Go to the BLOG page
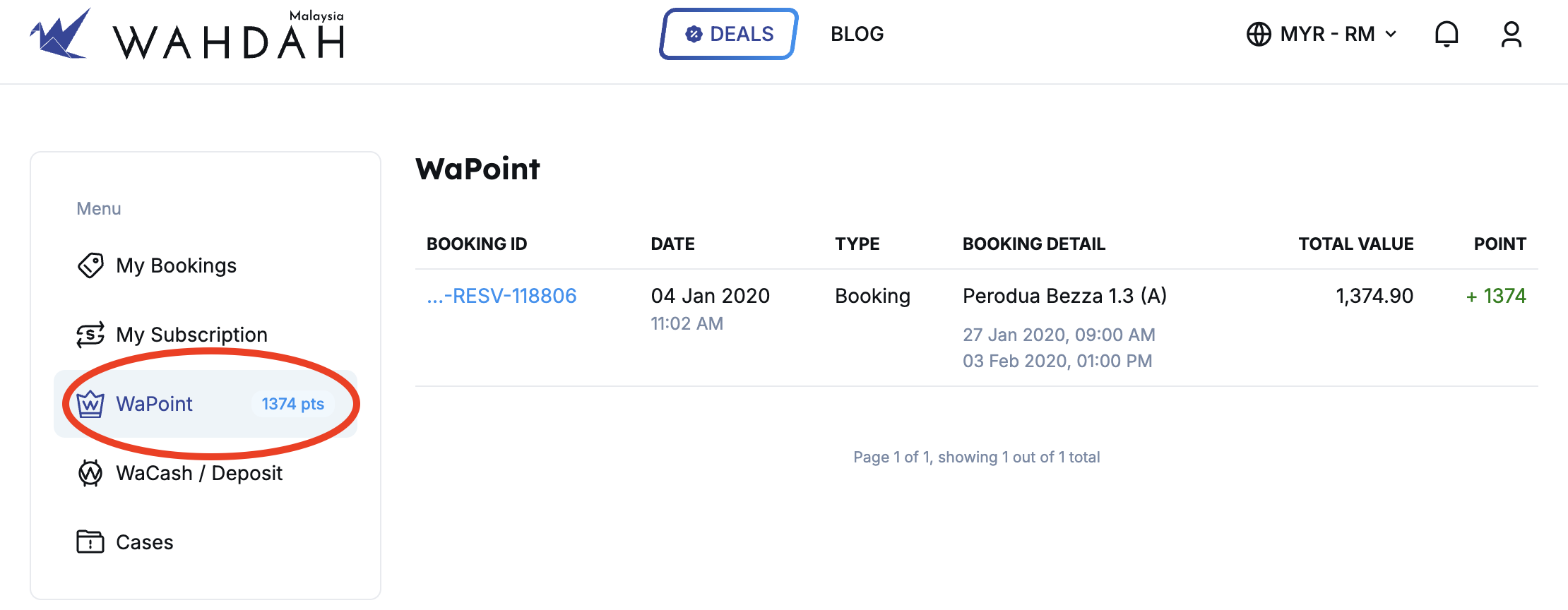 click(x=857, y=34)
